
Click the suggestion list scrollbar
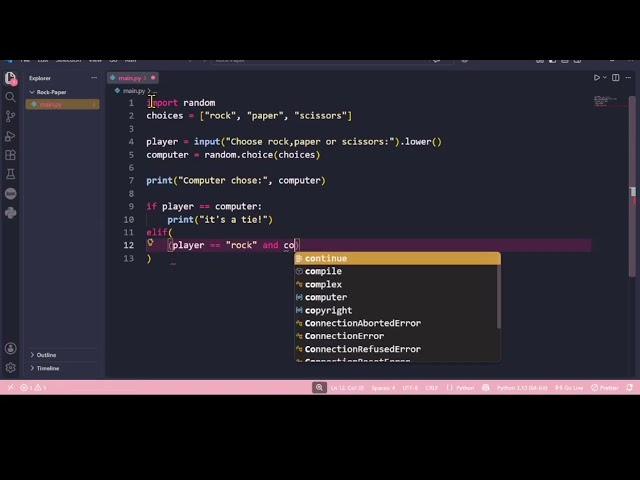tap(498, 297)
